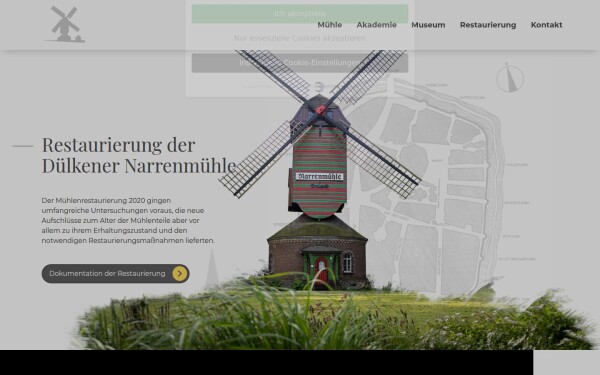Screen dimensions: 600x375
Task: Open the Kontakt page
Action: tap(546, 25)
